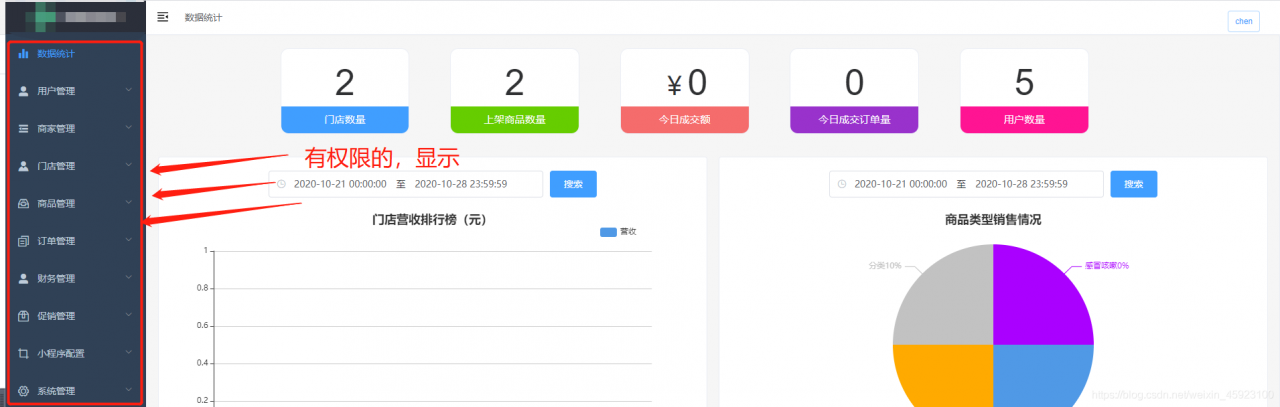Toggle the 营收 legend swatch
1280x407 pixels.
point(608,232)
